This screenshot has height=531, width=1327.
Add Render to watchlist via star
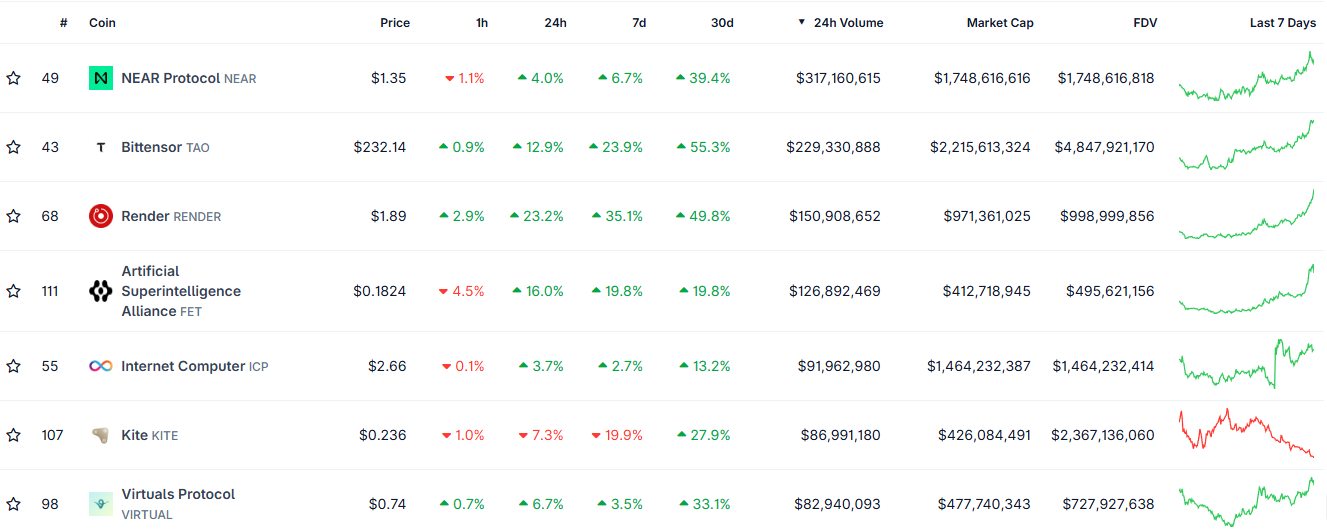pos(14,216)
